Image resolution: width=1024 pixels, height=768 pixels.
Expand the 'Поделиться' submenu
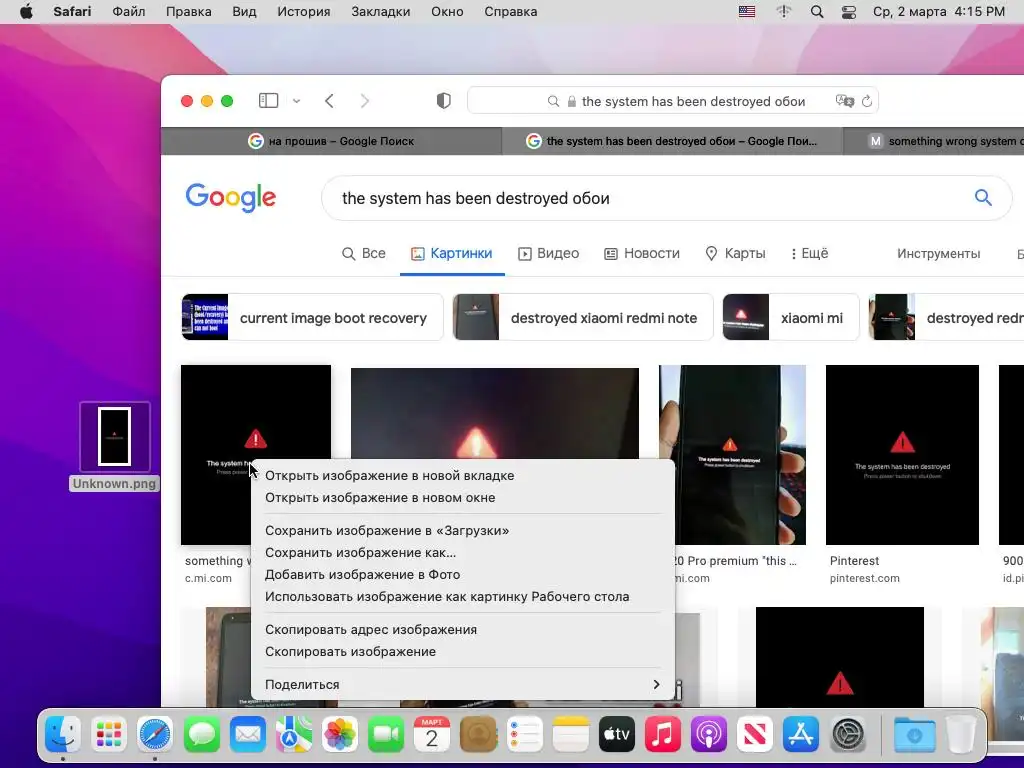[x=462, y=684]
